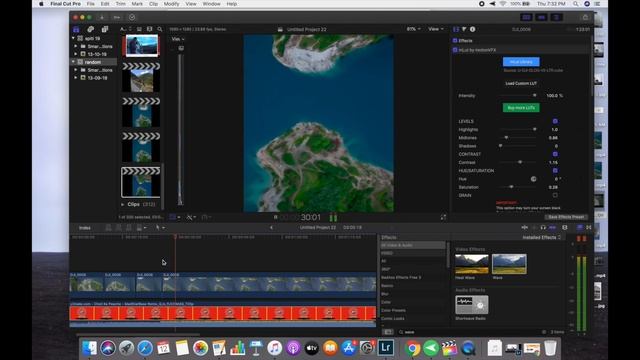Viewport: 640px width, 360px height.
Task: Open the Color inspector triangle icon
Action: point(464,29)
